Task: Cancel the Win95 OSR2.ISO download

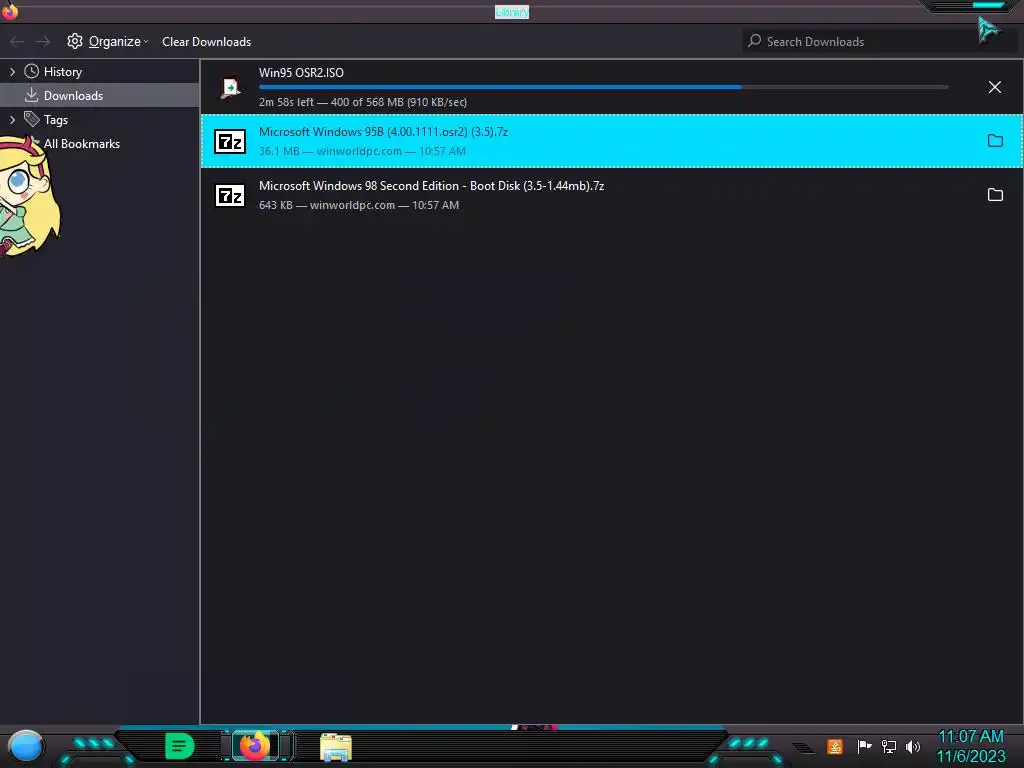Action: point(995,87)
